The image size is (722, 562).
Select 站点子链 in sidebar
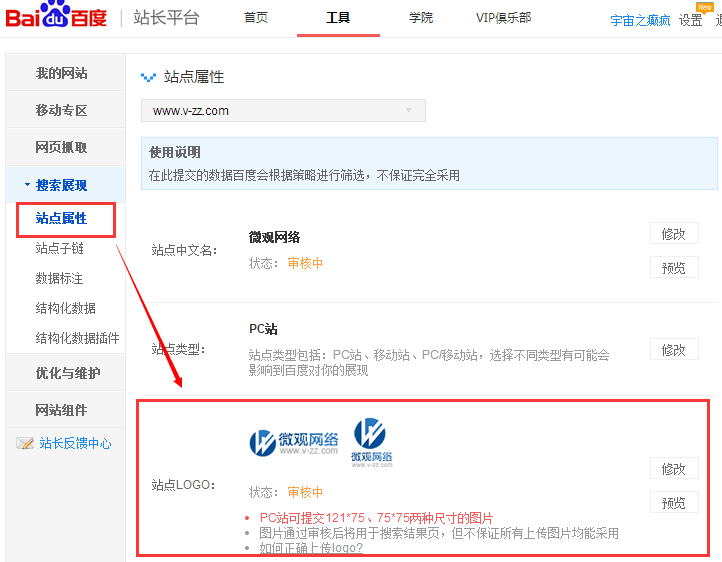tap(59, 249)
